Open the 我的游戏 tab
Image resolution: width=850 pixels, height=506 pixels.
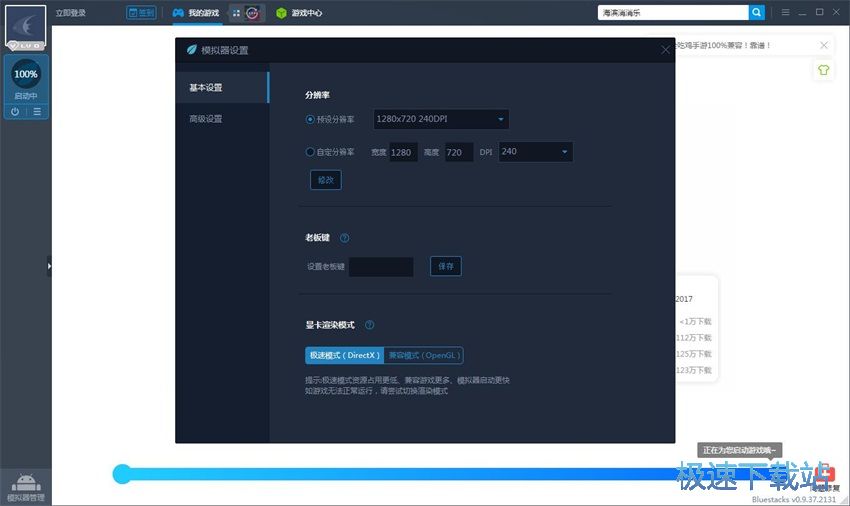[196, 13]
